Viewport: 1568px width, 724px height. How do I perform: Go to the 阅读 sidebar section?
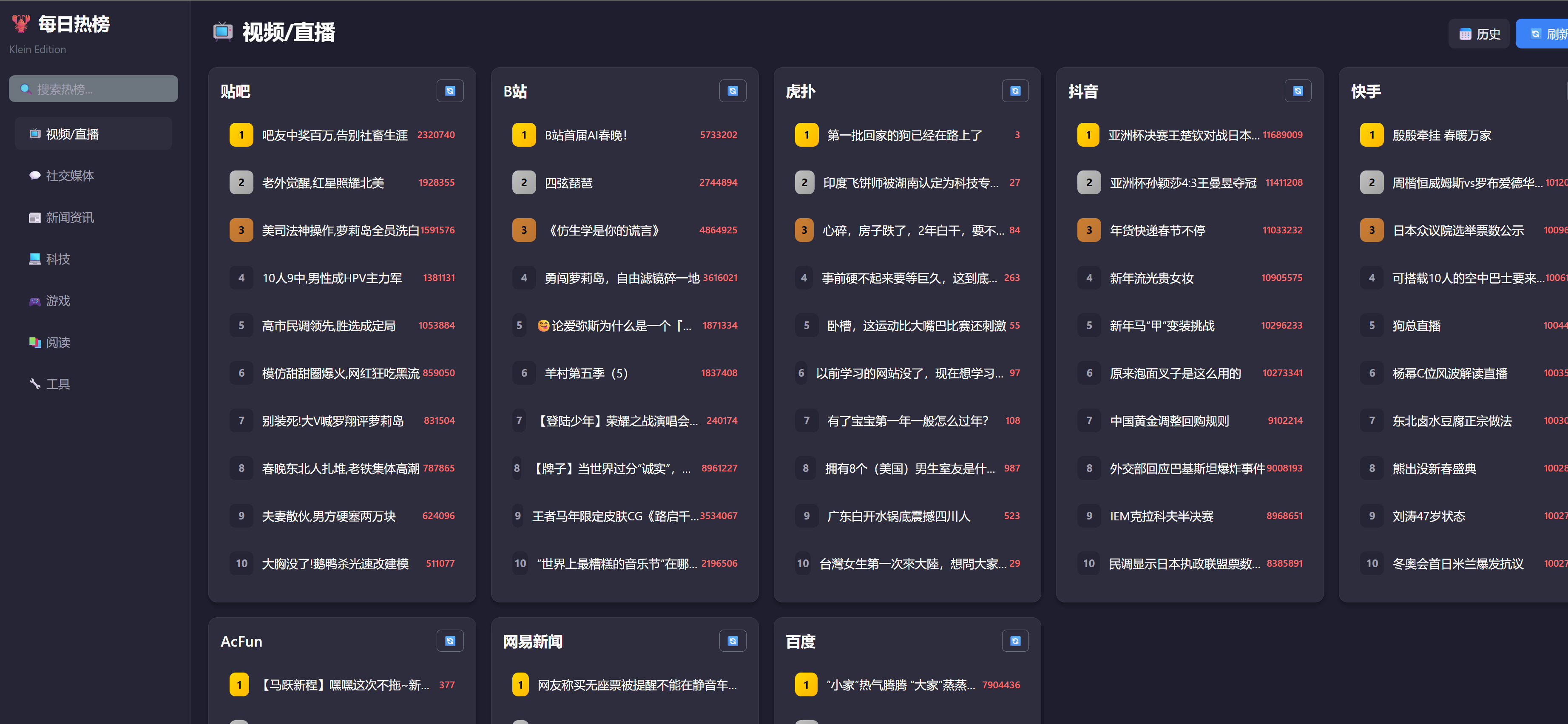coord(58,343)
